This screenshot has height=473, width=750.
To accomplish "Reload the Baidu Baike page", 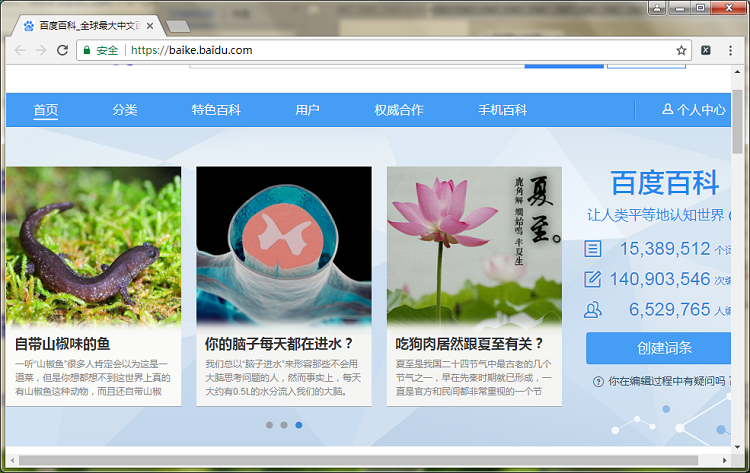I will (x=62, y=50).
